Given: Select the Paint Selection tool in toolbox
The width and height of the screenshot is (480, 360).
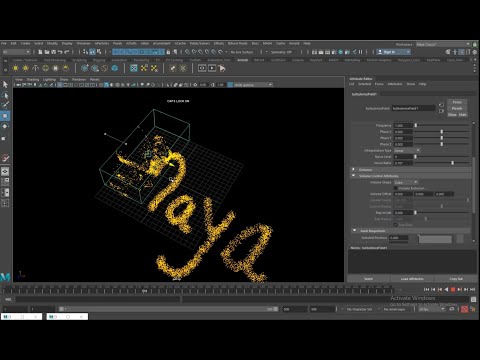Looking at the screenshot, I should click(x=5, y=105).
